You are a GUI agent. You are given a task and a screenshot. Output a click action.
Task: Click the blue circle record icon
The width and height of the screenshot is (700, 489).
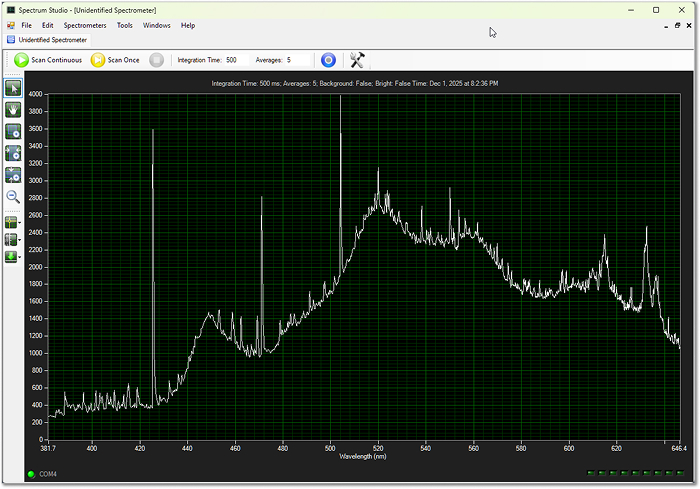(x=327, y=60)
